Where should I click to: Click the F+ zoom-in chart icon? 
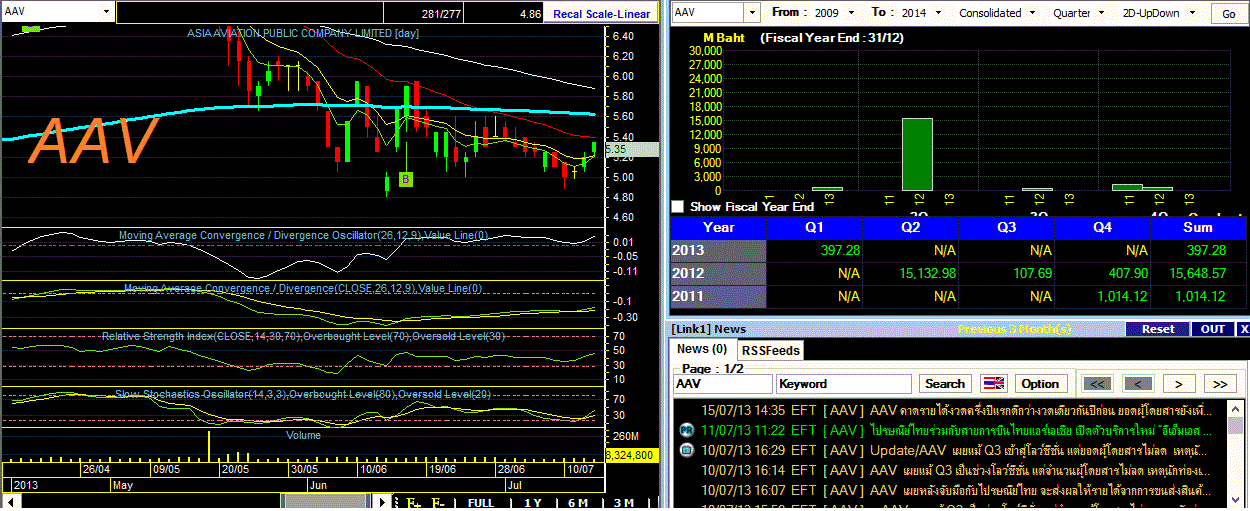[x=414, y=503]
